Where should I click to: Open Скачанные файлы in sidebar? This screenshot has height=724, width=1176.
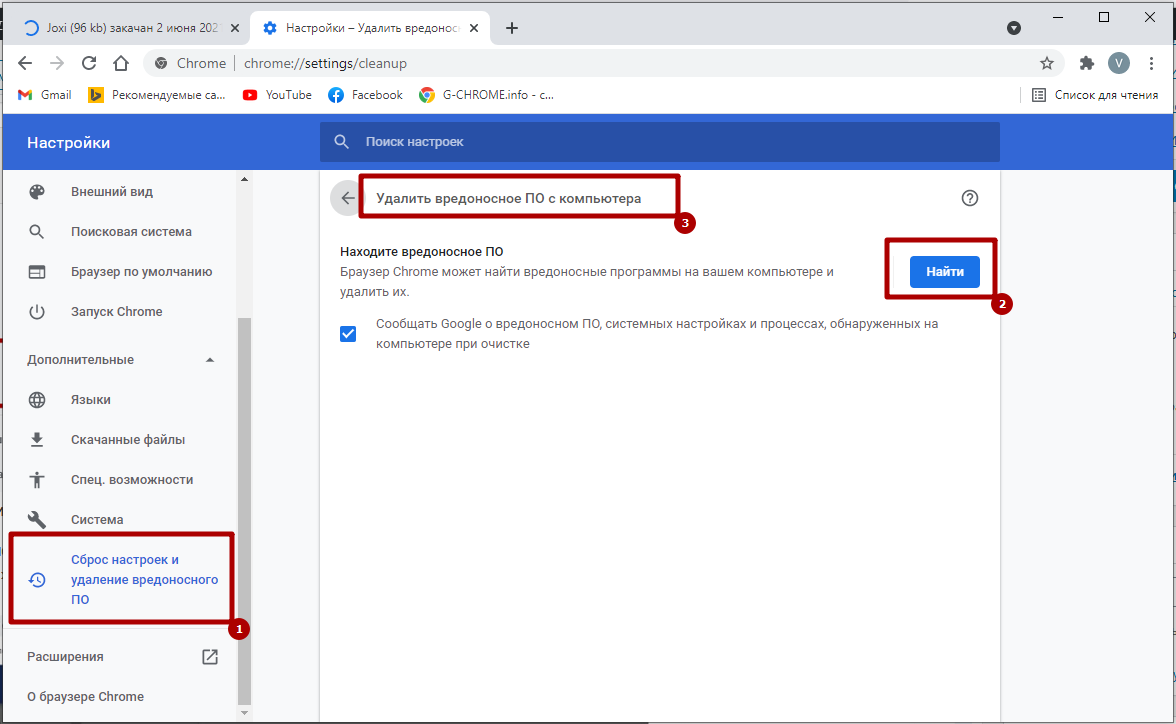128,439
